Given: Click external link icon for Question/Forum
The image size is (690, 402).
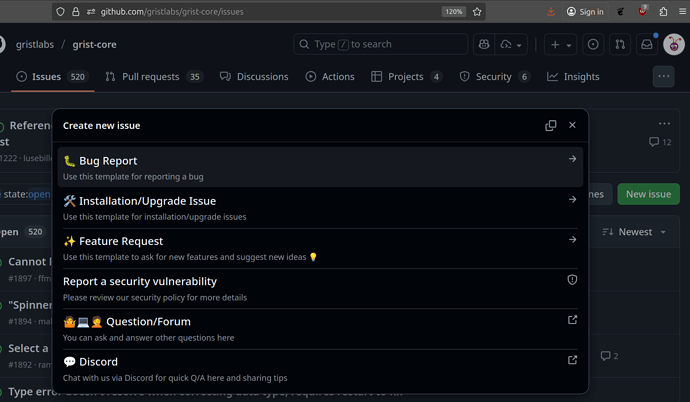Looking at the screenshot, I should pos(572,320).
